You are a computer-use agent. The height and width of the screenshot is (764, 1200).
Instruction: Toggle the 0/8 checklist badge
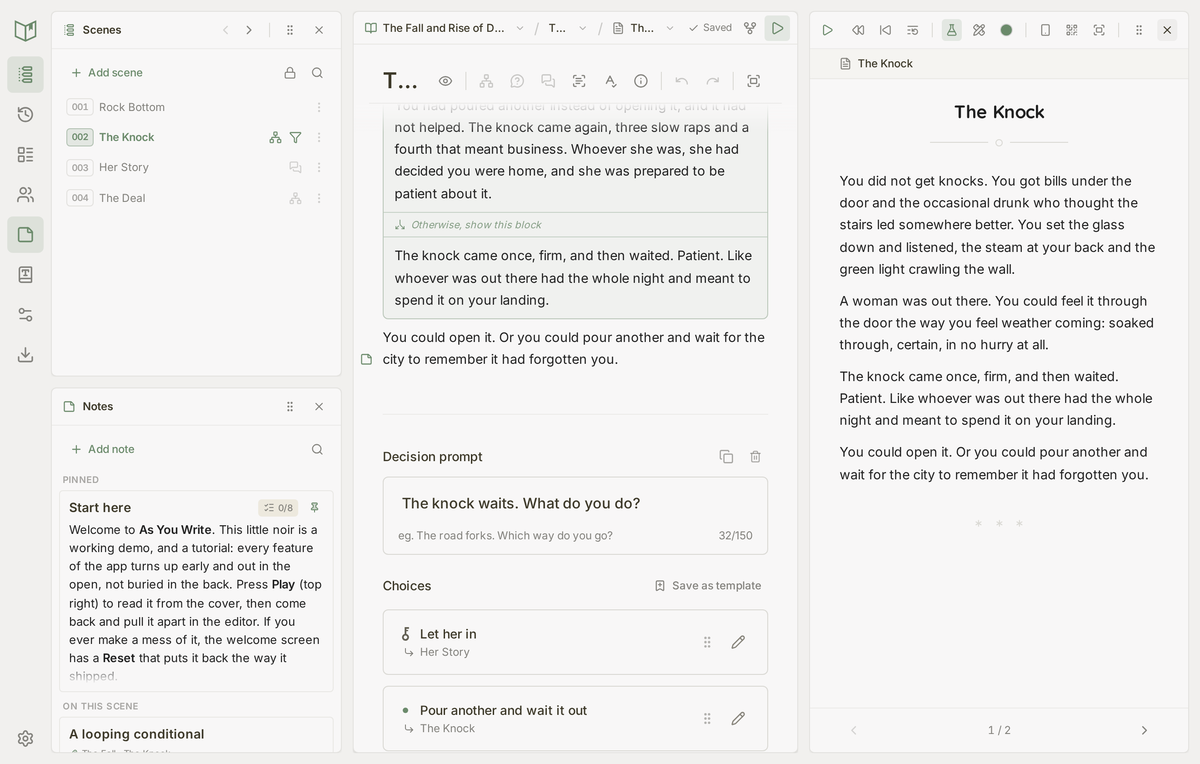click(x=278, y=508)
